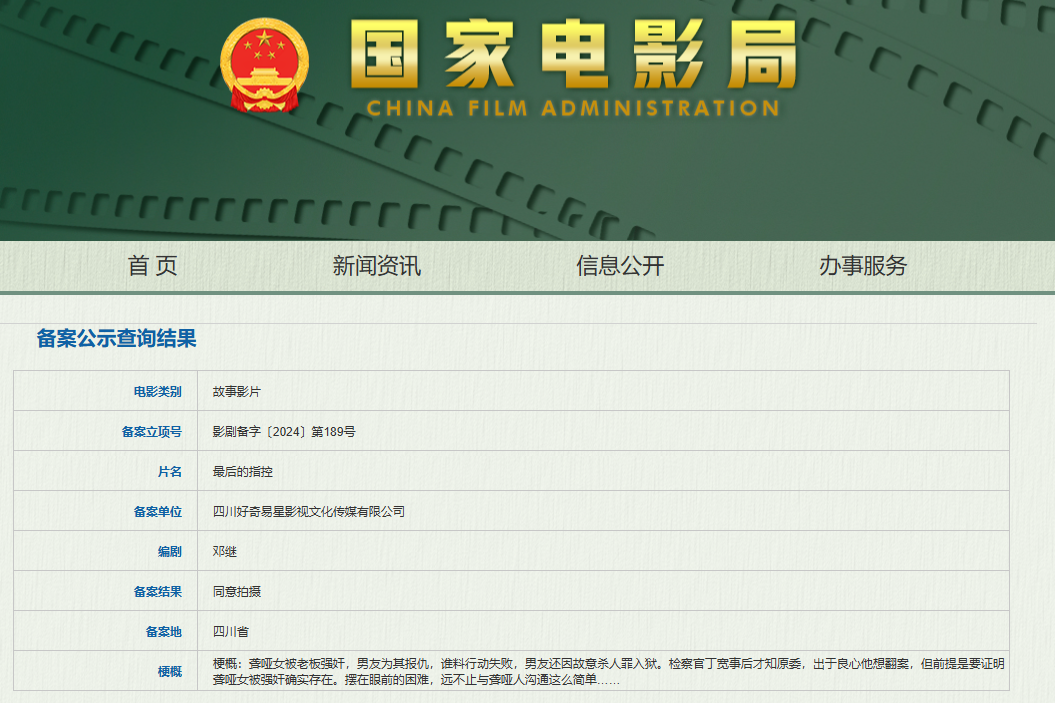Image resolution: width=1055 pixels, height=703 pixels.
Task: Click the 影剧备字〔2024〕第189号 value
Action: [284, 432]
